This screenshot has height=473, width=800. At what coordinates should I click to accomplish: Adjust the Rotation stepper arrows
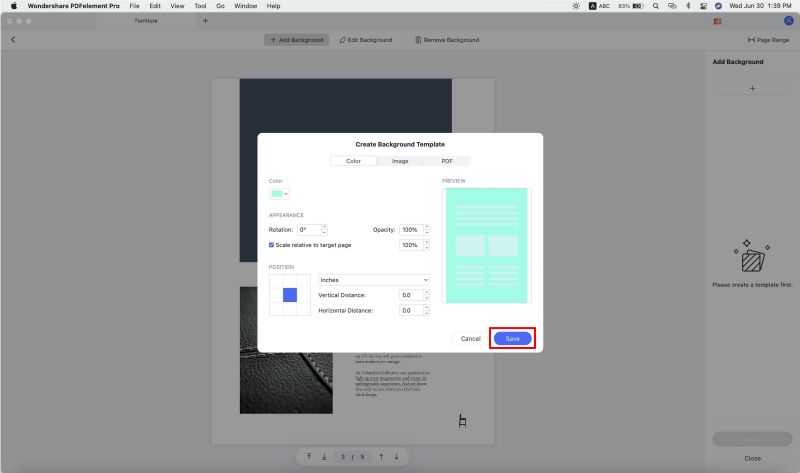coord(324,230)
